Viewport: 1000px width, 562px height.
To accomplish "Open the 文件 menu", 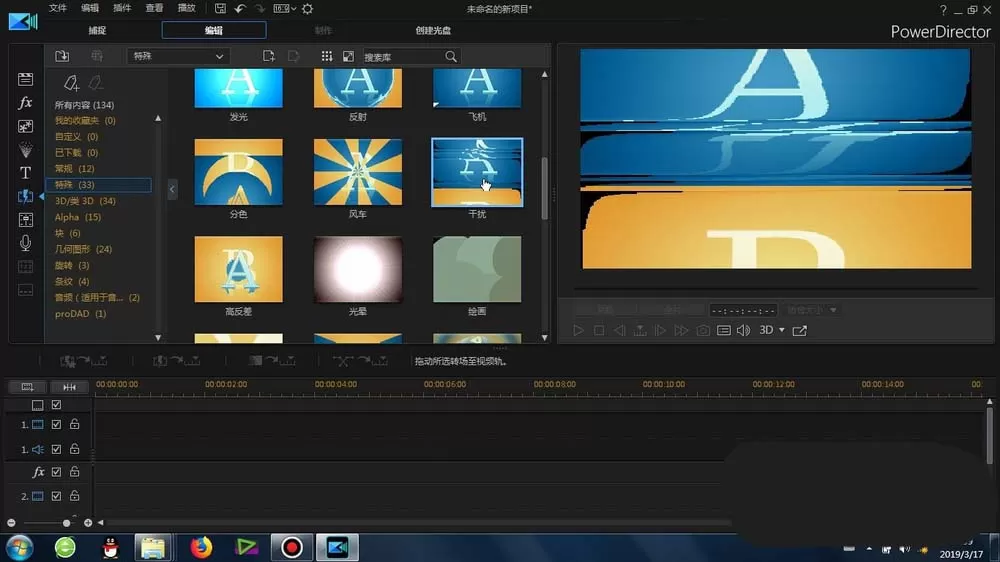I will pos(57,8).
